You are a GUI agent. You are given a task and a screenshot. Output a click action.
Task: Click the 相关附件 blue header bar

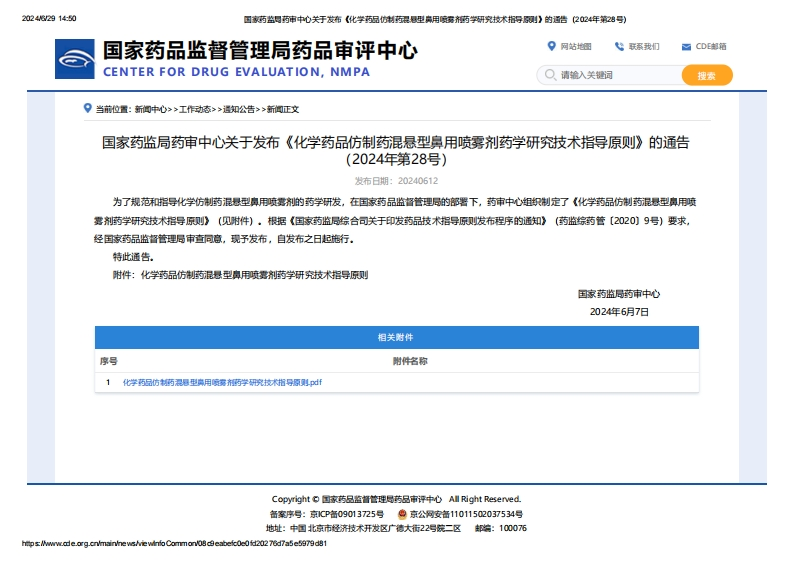coord(396,337)
